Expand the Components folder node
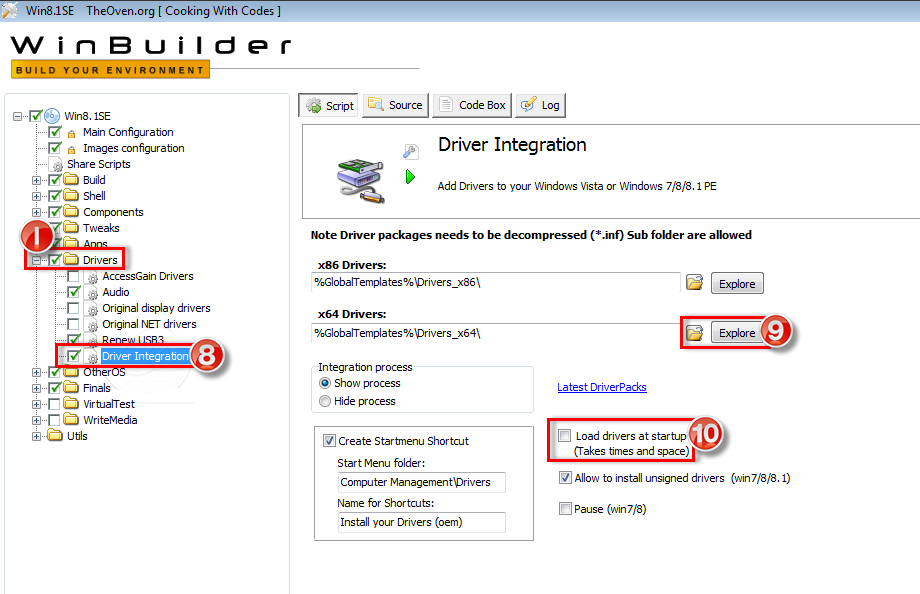 (36, 212)
